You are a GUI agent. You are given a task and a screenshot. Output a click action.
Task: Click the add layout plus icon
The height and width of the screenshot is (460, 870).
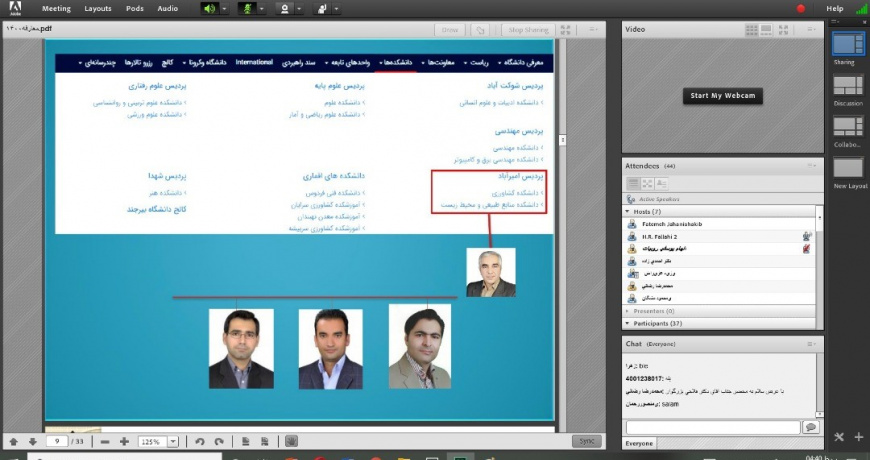(x=858, y=437)
